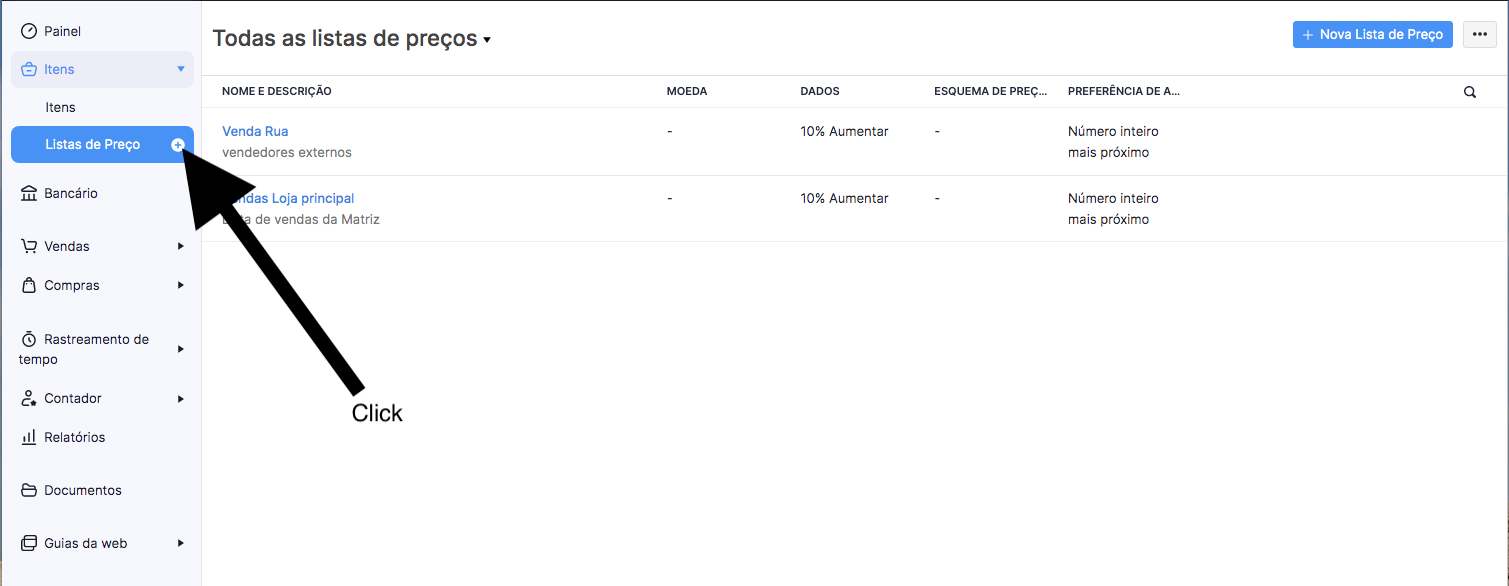Click the Vendas shopping cart icon
Screen dimensions: 1509x586
coord(29,246)
